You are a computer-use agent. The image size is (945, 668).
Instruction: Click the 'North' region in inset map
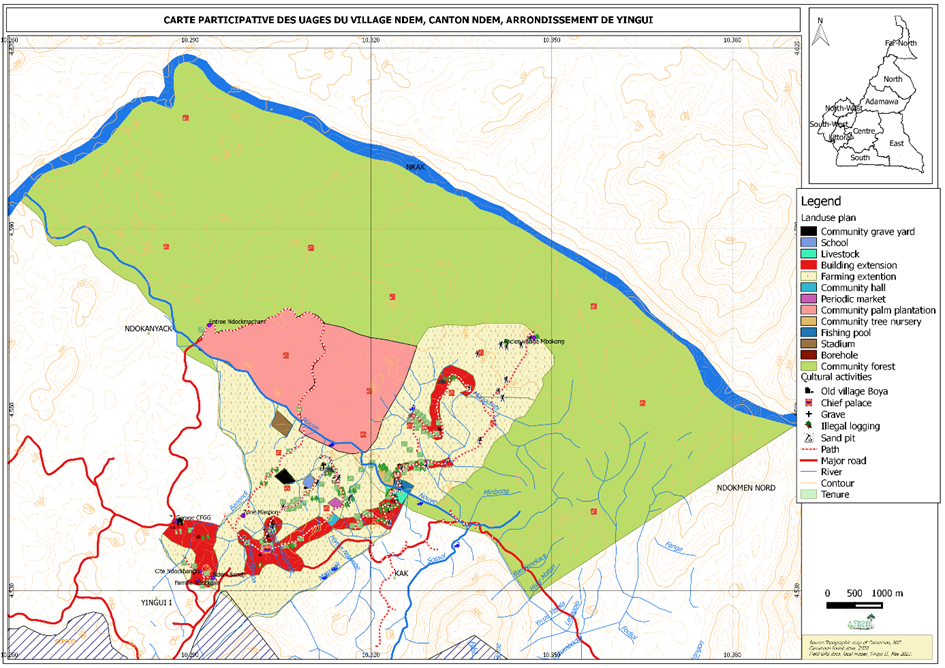pos(893,79)
